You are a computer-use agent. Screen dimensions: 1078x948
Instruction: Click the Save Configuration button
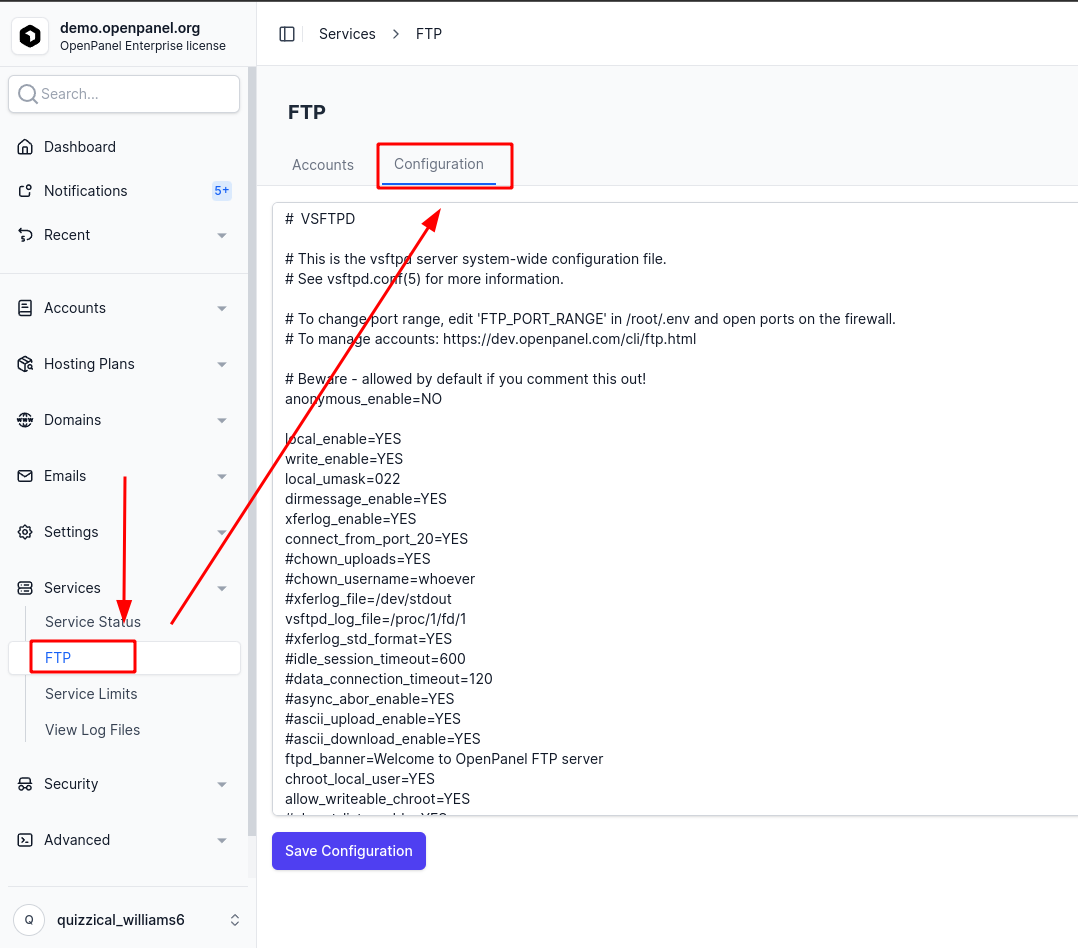pyautogui.click(x=349, y=851)
